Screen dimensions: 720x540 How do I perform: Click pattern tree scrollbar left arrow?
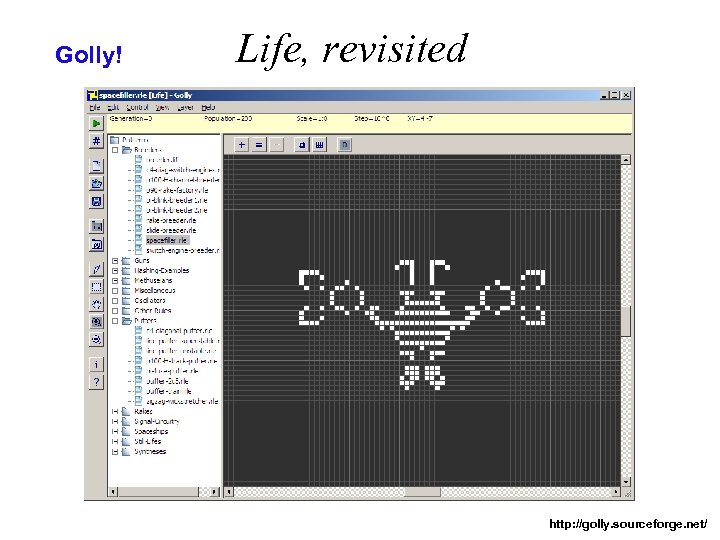tap(113, 492)
